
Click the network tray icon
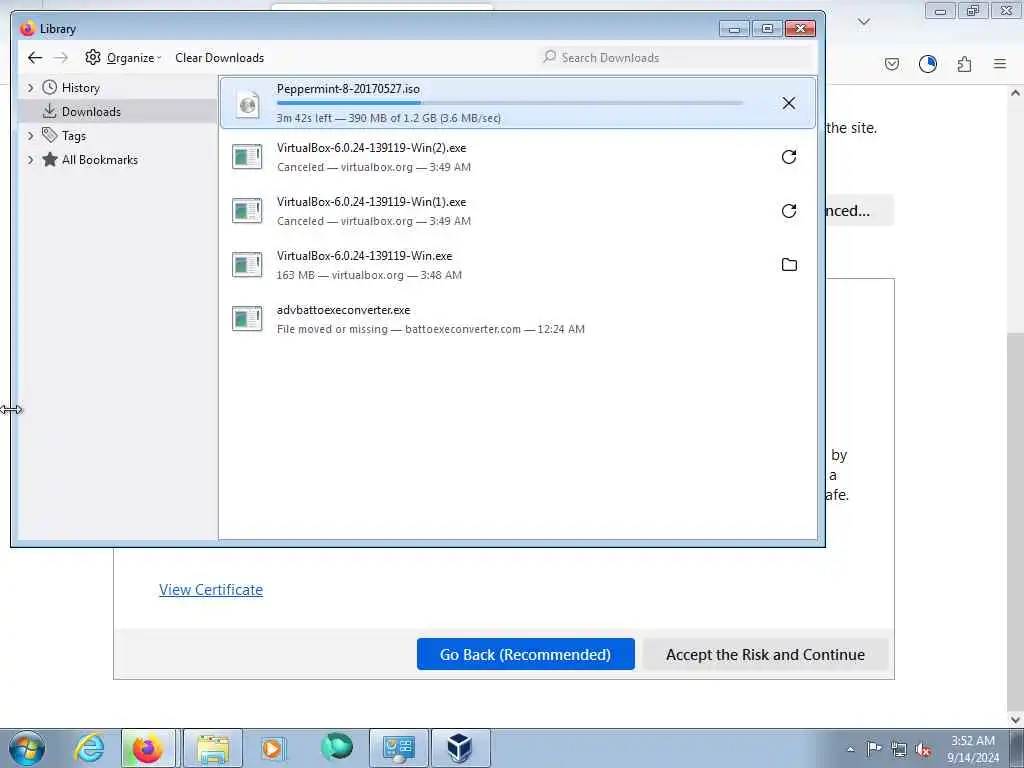pyautogui.click(x=899, y=749)
